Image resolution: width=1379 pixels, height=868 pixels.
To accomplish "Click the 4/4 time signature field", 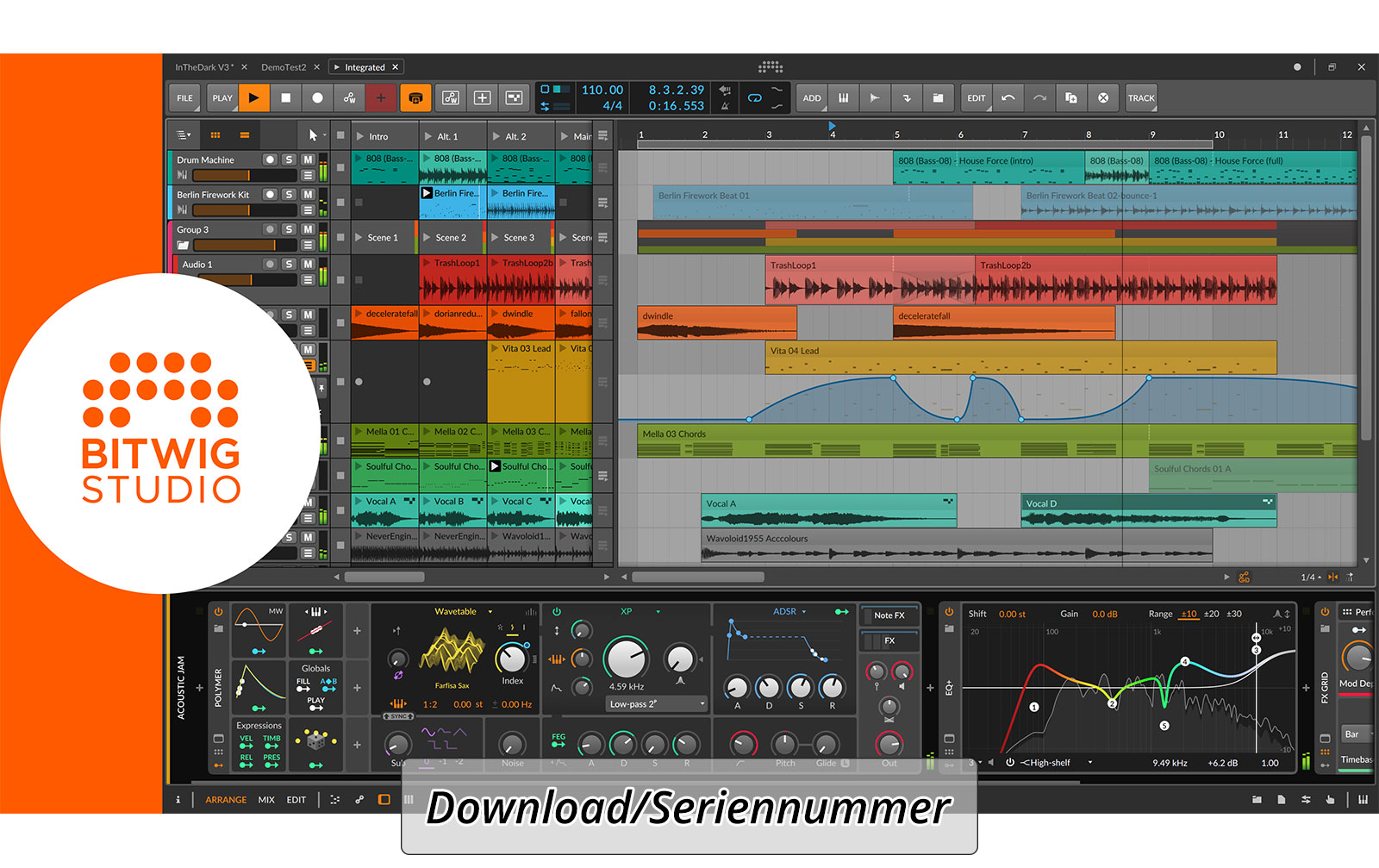I will [x=612, y=106].
